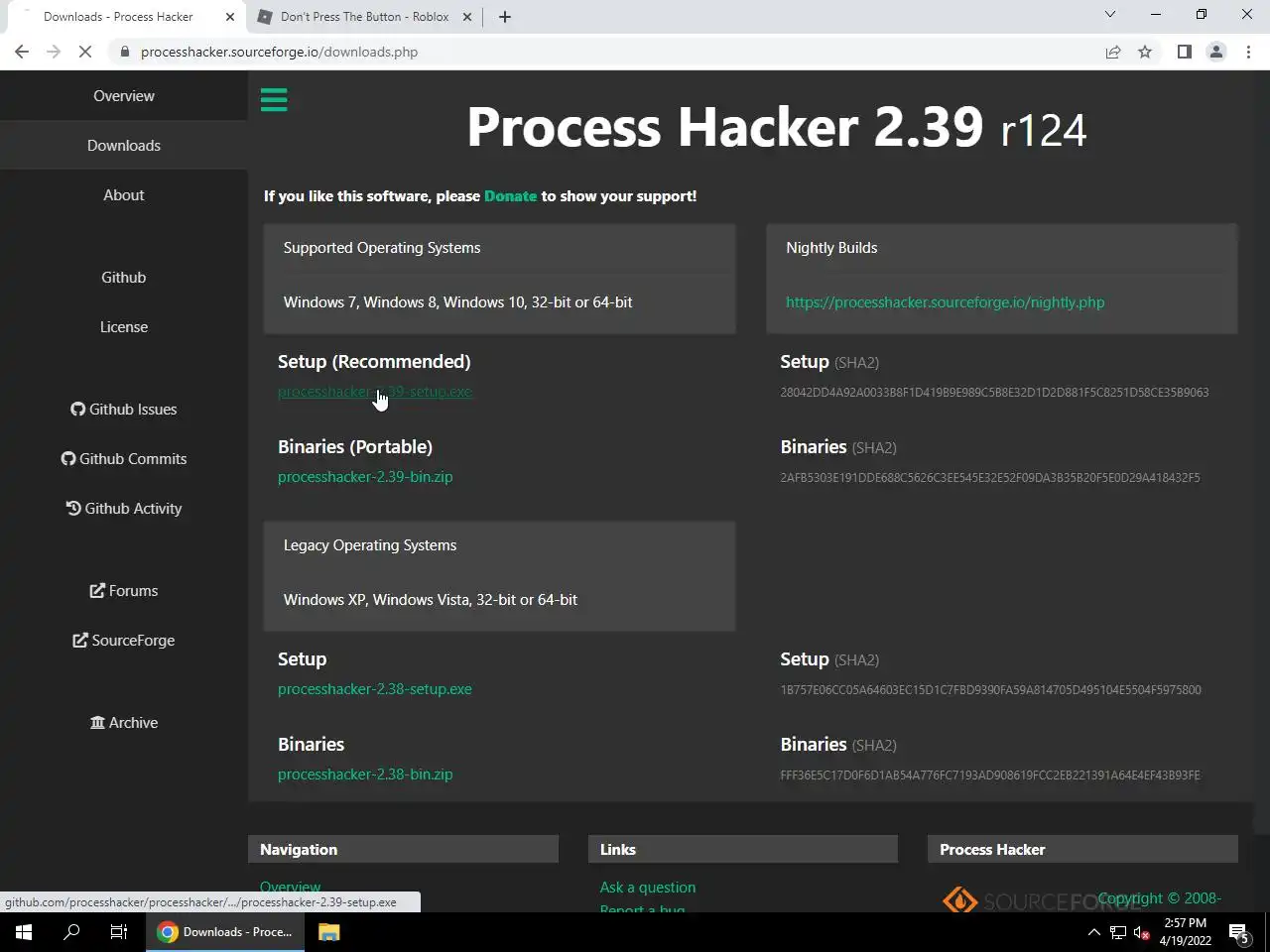Open Github Commits sidebar link
The image size is (1270, 952).
click(x=124, y=459)
